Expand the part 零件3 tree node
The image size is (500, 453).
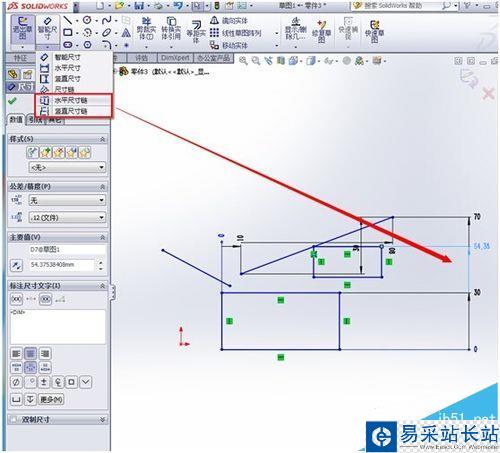coord(115,71)
